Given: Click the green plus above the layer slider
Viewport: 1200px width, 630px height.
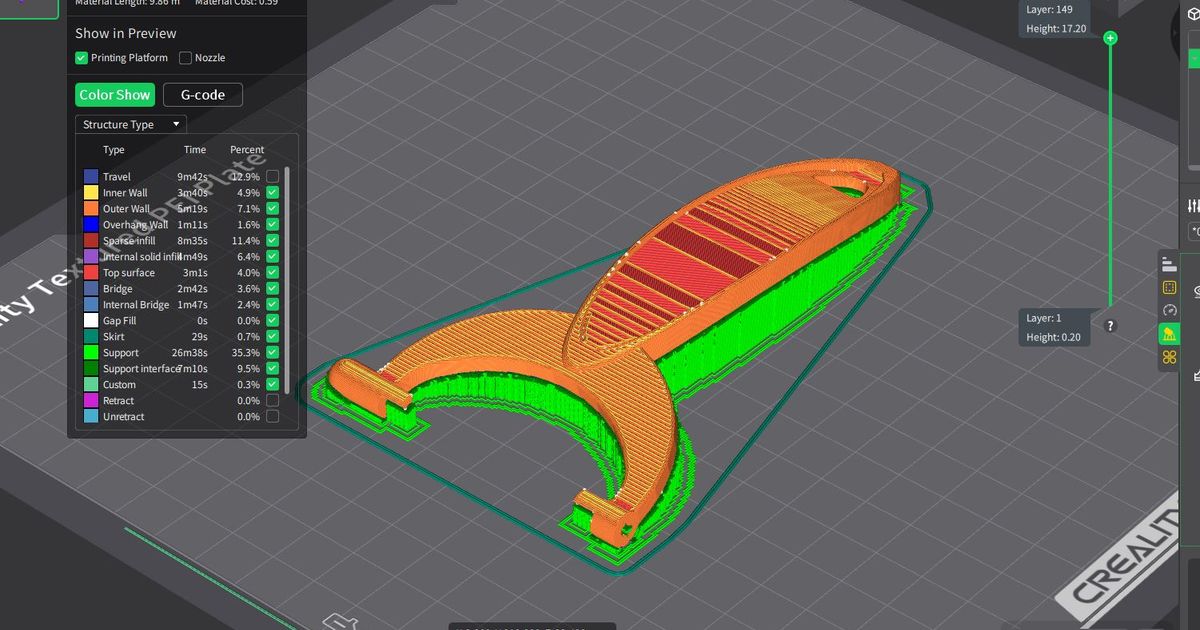Looking at the screenshot, I should [1110, 37].
